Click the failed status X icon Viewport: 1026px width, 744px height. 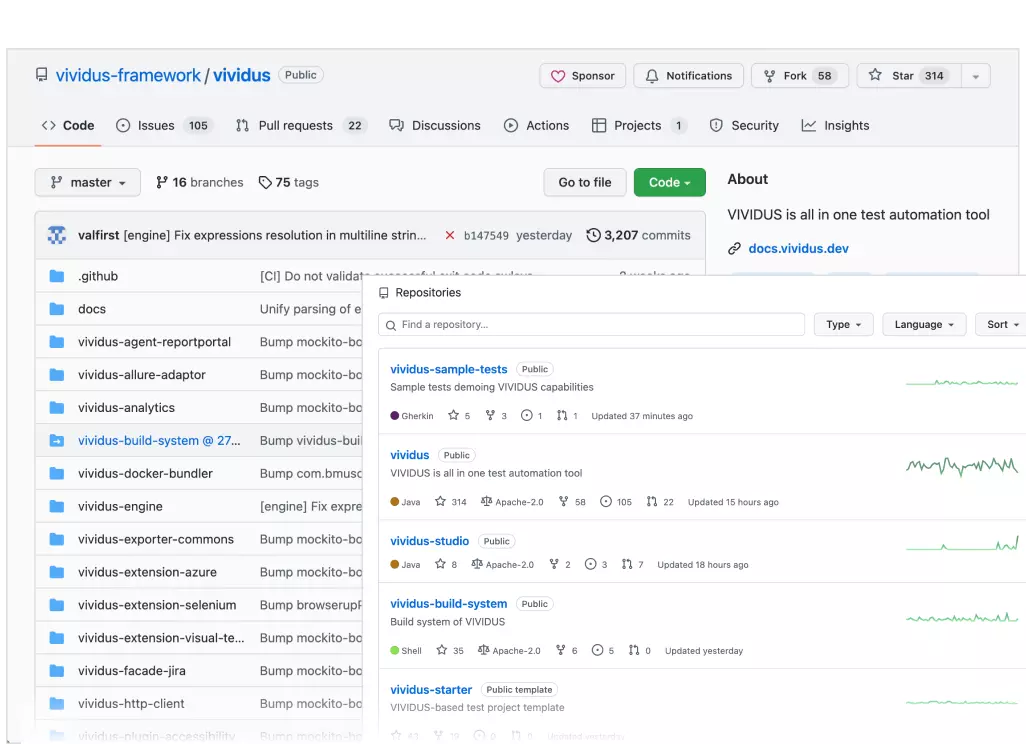[450, 235]
